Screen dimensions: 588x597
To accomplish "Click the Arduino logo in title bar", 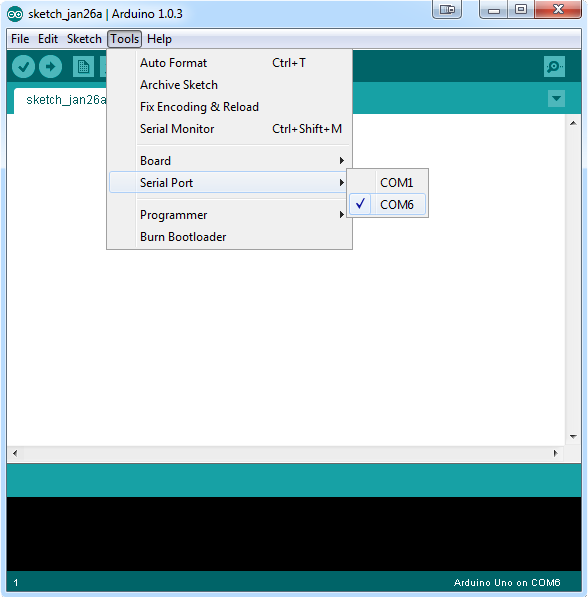I will (15, 14).
